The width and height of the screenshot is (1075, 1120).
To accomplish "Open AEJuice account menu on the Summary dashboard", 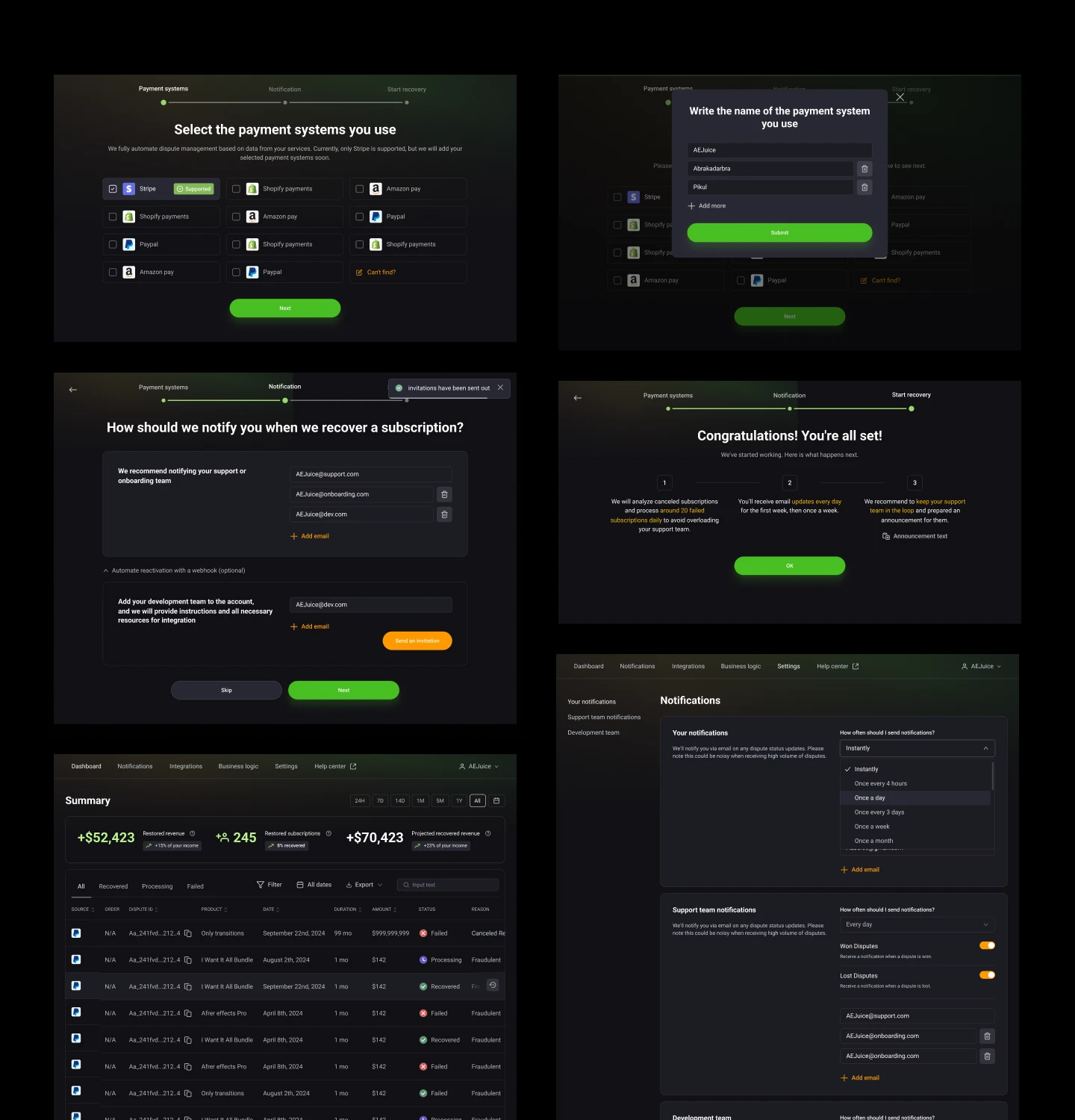I will pos(479,766).
